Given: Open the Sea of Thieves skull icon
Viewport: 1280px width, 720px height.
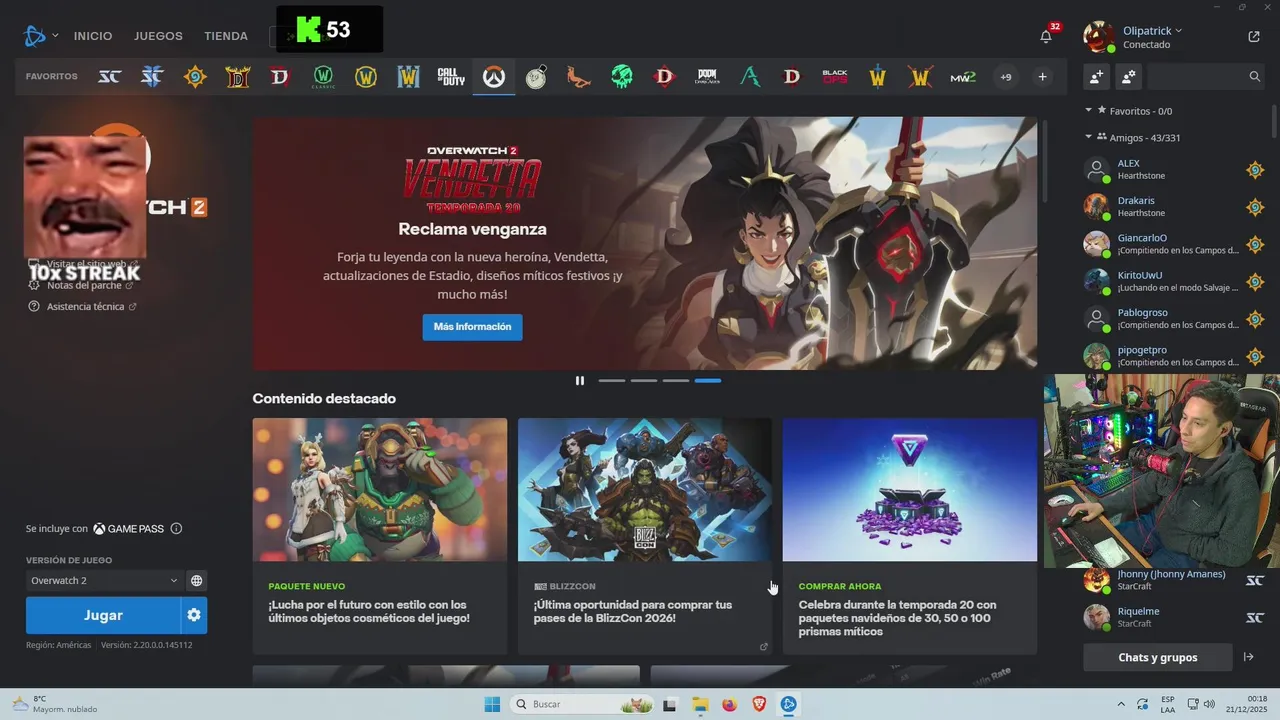Looking at the screenshot, I should (622, 77).
